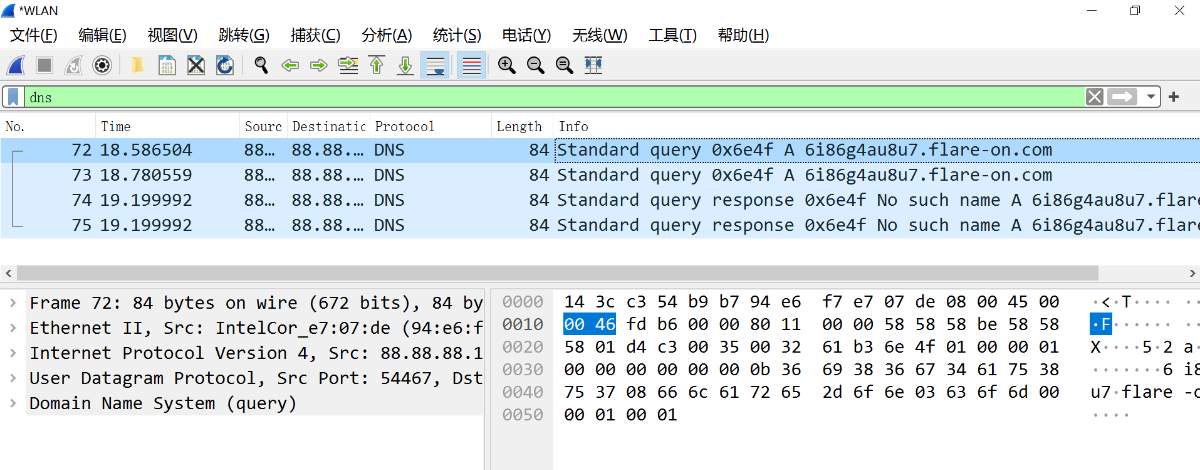Expand User Datagram Protocol node
1200x470 pixels.
pyautogui.click(x=12, y=378)
